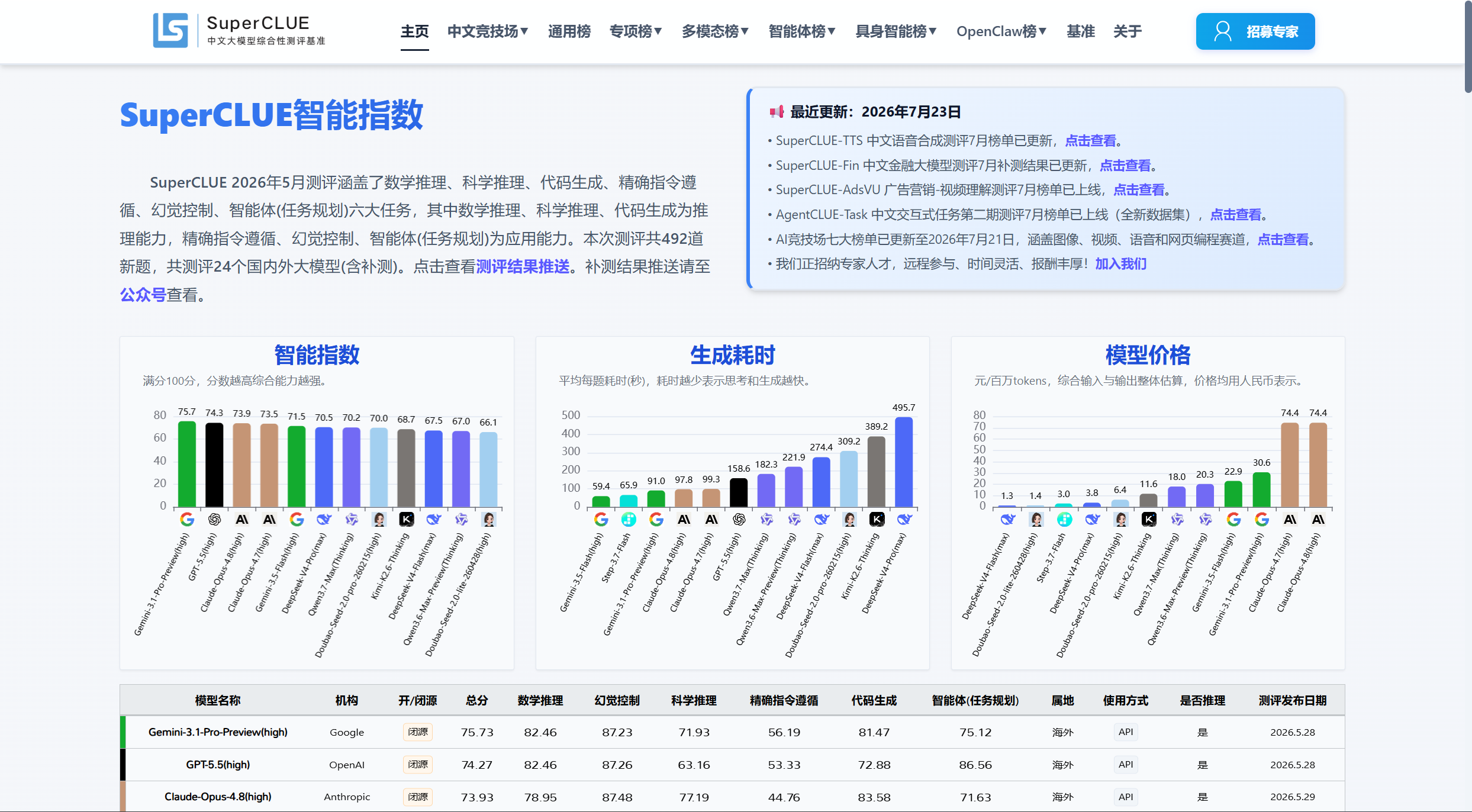Follow the 加入我们 link
The width and height of the screenshot is (1472, 812).
pyautogui.click(x=1121, y=264)
